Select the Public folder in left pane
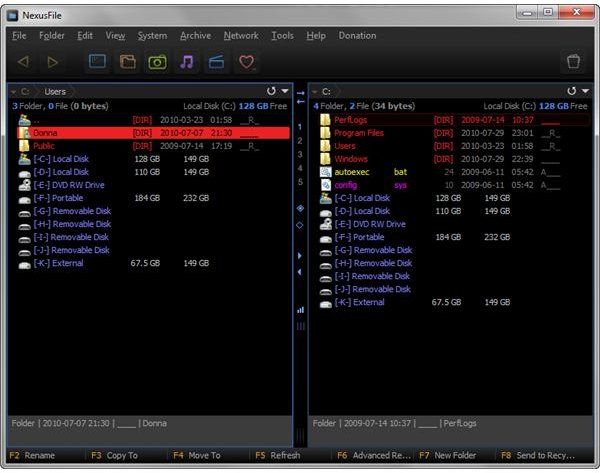 pos(153,146)
